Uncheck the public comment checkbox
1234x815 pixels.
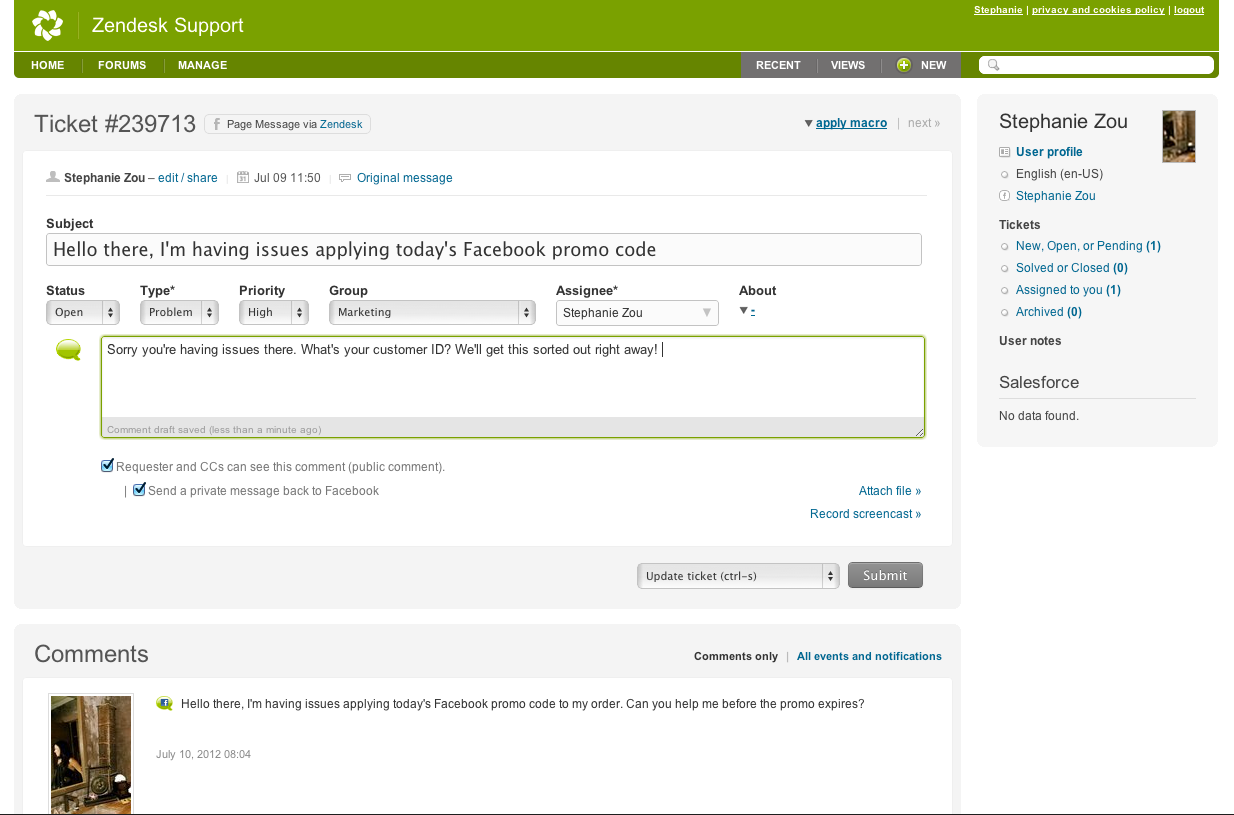point(107,466)
